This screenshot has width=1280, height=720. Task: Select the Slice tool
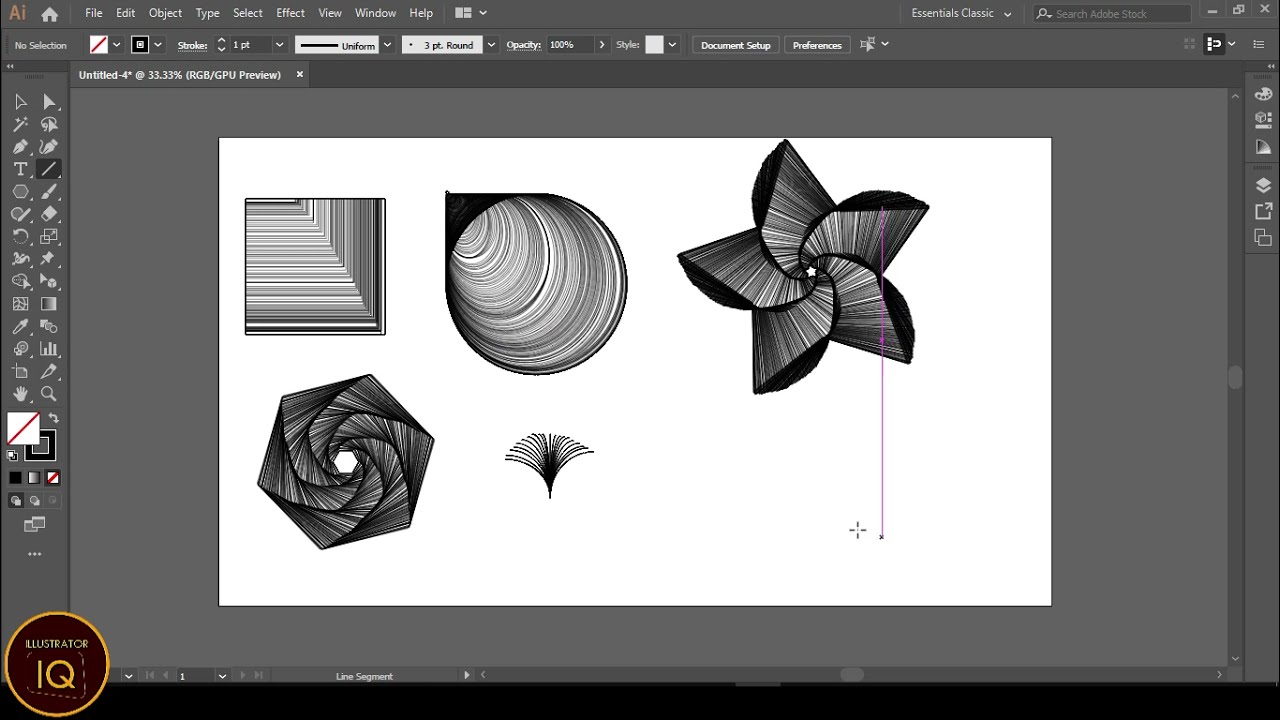(x=49, y=372)
